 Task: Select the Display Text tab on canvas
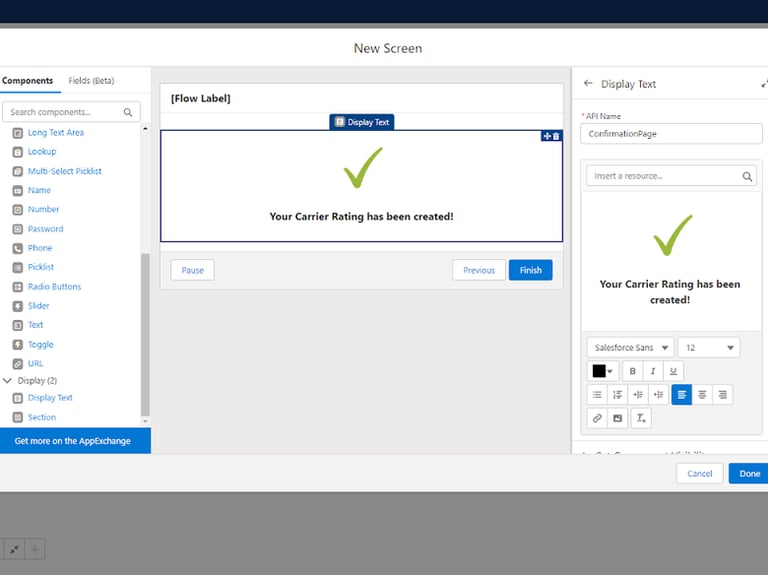[362, 122]
